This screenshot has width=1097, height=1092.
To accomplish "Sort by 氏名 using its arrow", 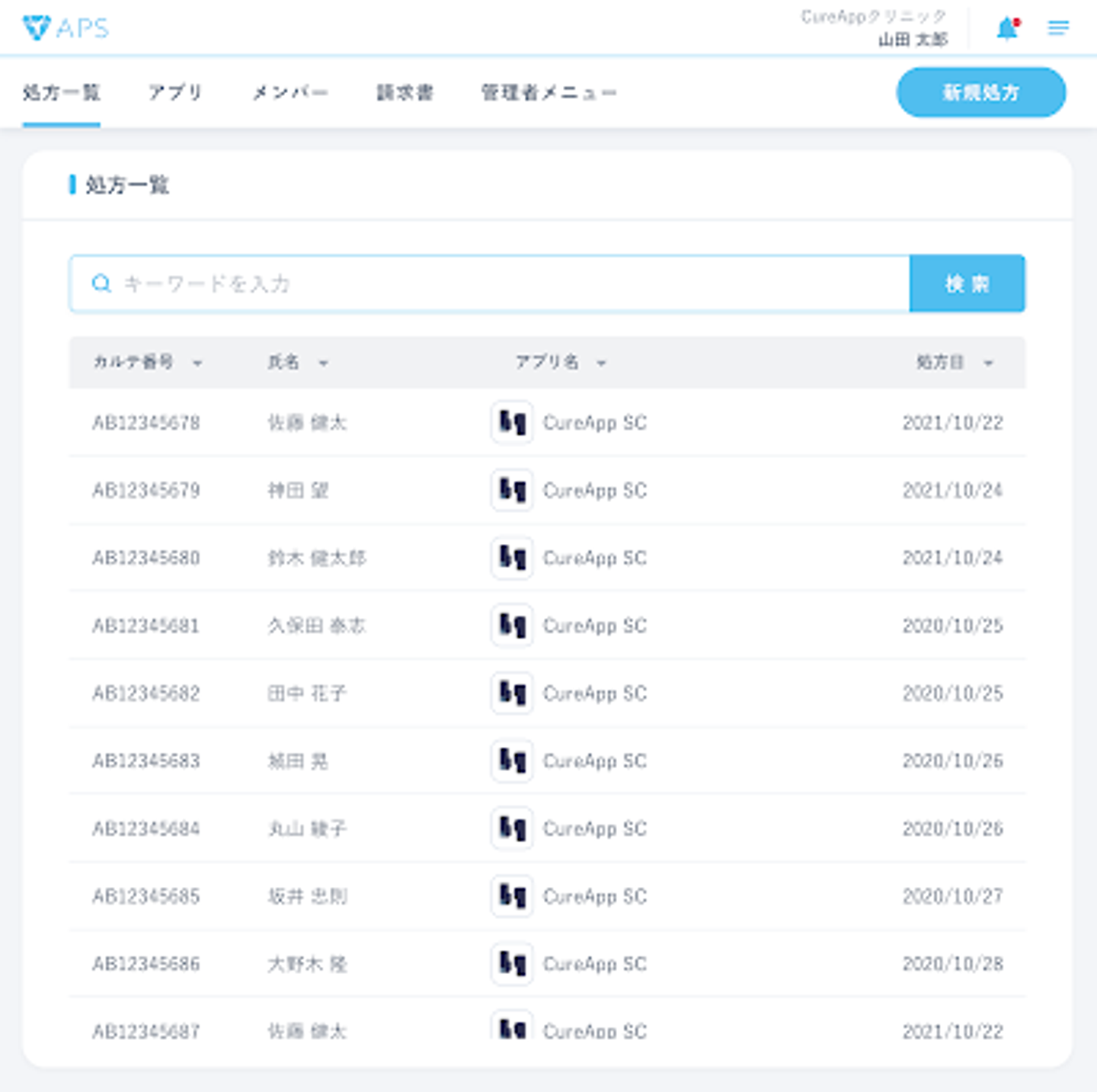I will tap(323, 363).
